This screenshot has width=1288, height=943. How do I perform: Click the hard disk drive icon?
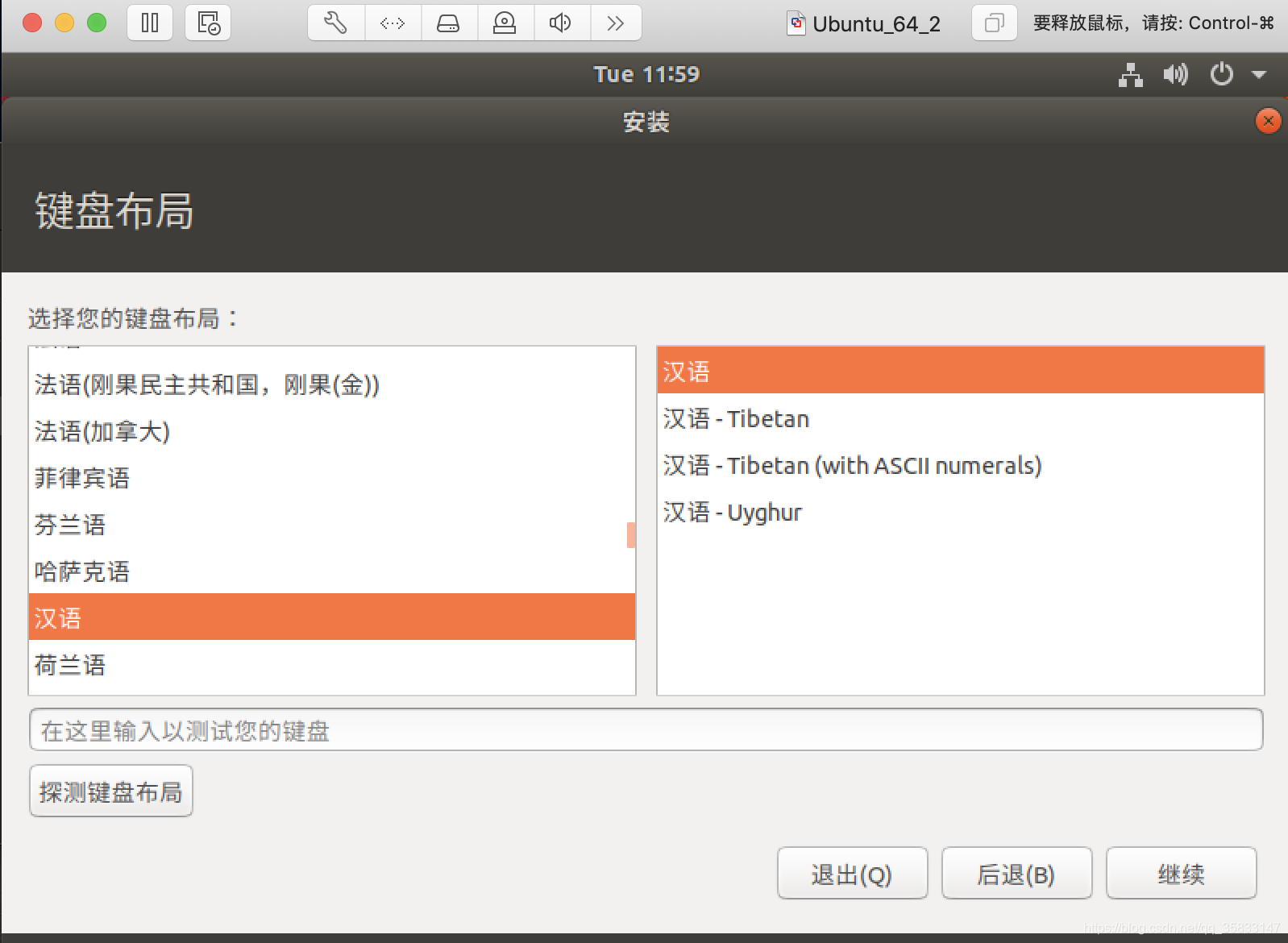point(449,23)
